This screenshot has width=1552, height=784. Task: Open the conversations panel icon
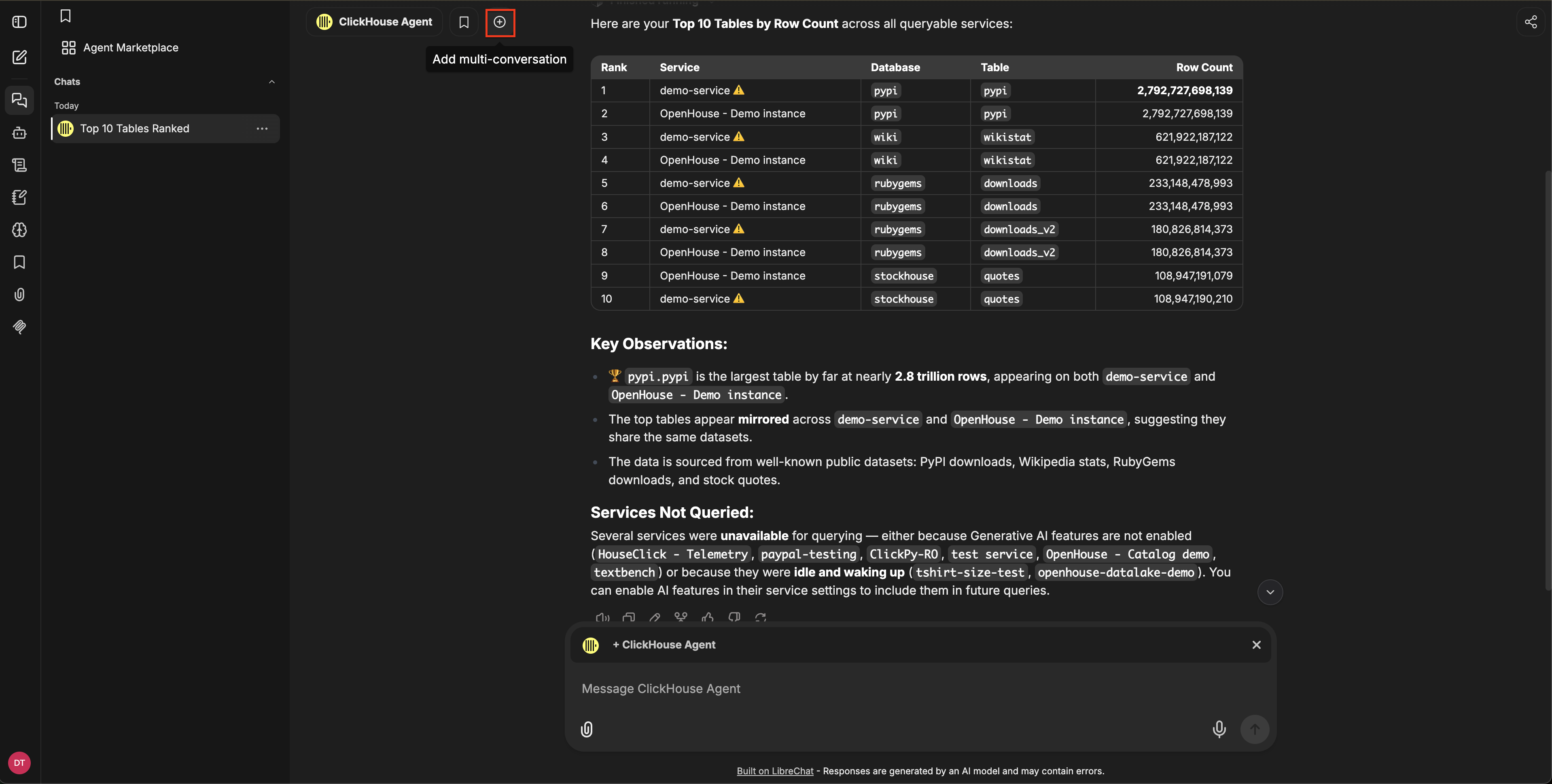coord(19,100)
